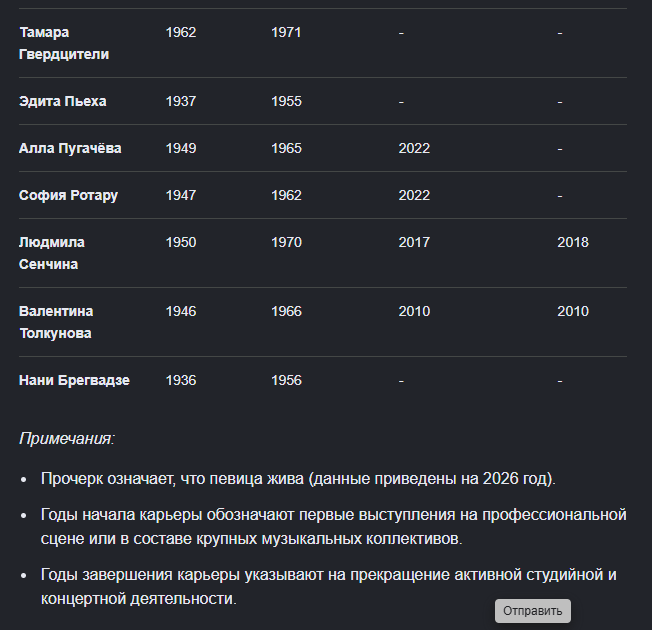
Task: Click career start year 1955 for Пьеха
Action: coord(286,101)
